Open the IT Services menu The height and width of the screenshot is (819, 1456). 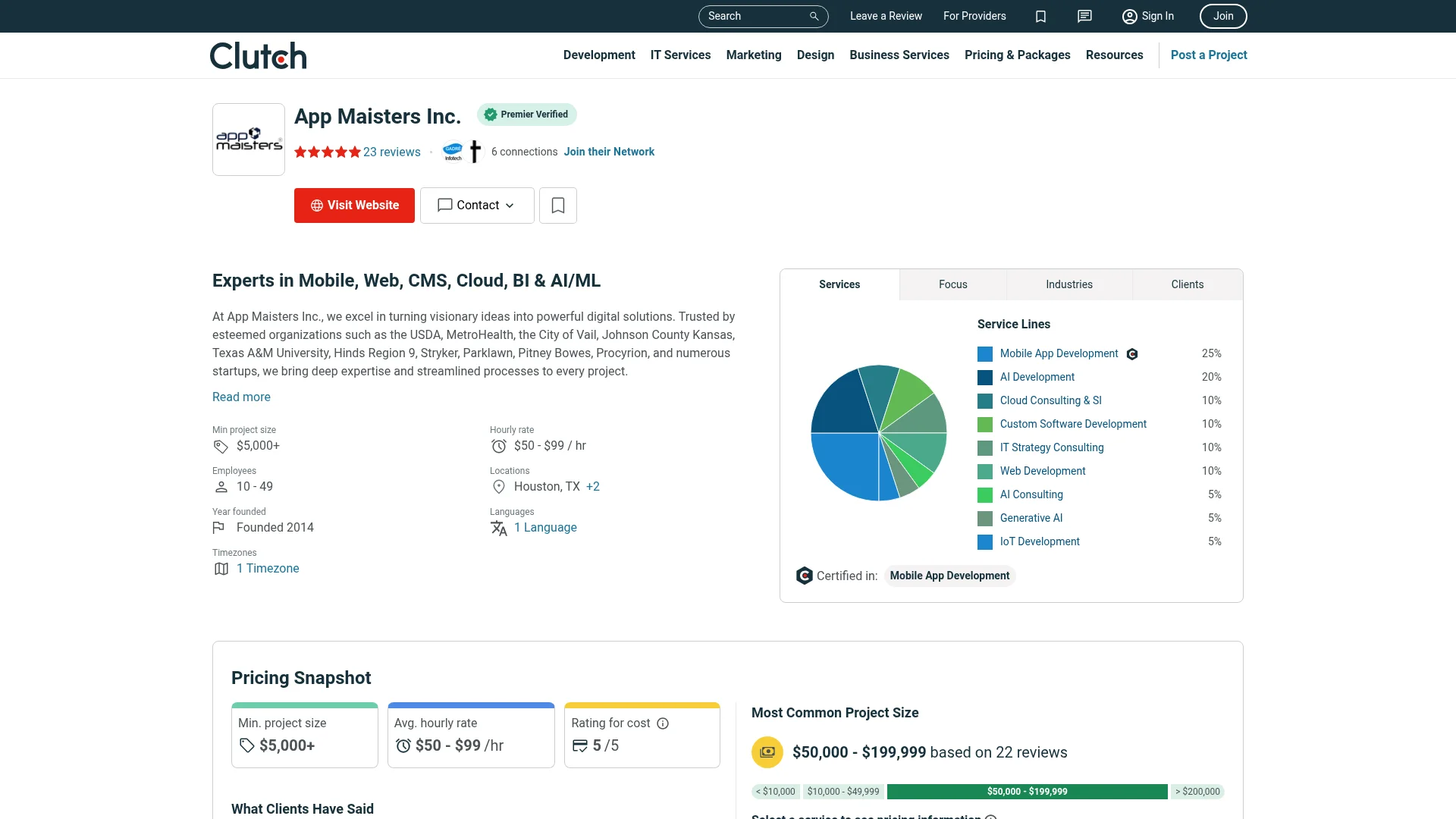[680, 55]
